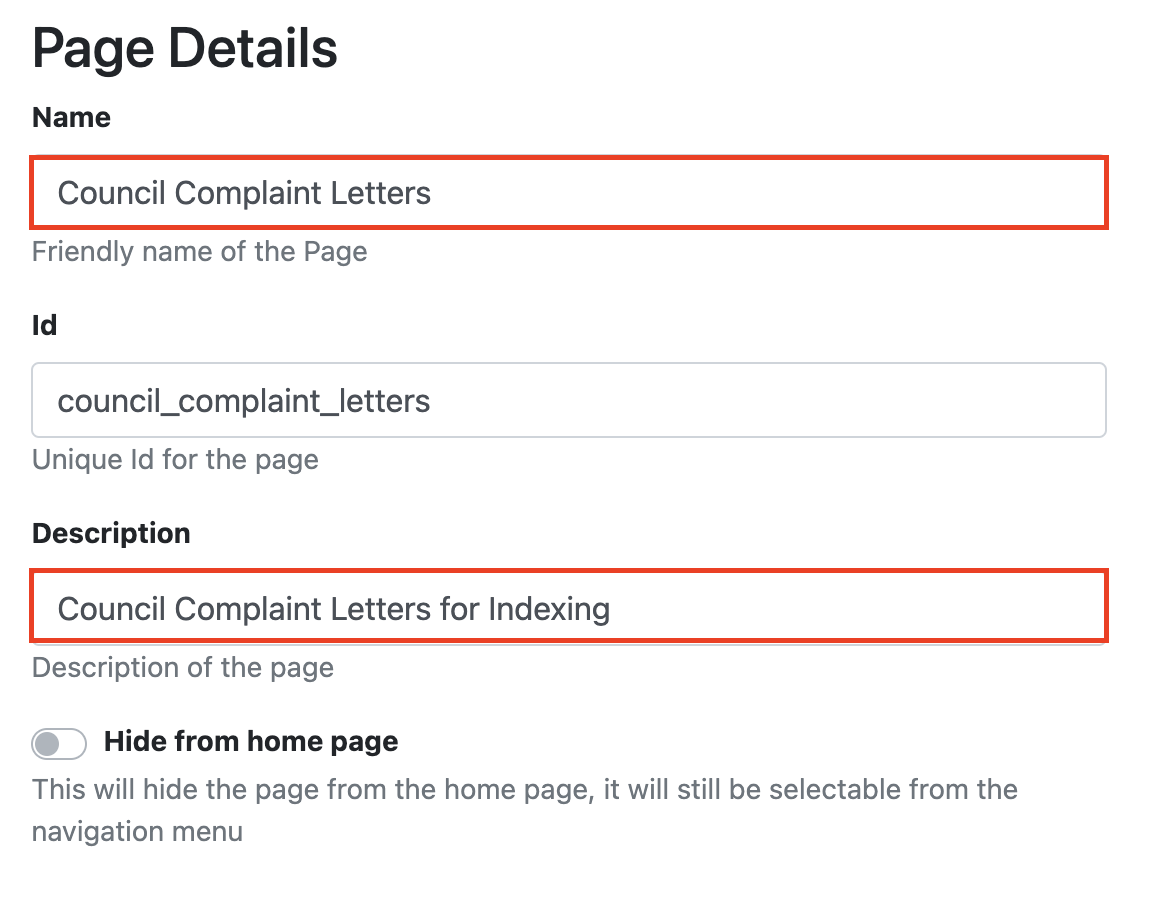
Task: Place cursor on 'Council Complaint Letters' name text
Action: (x=244, y=192)
